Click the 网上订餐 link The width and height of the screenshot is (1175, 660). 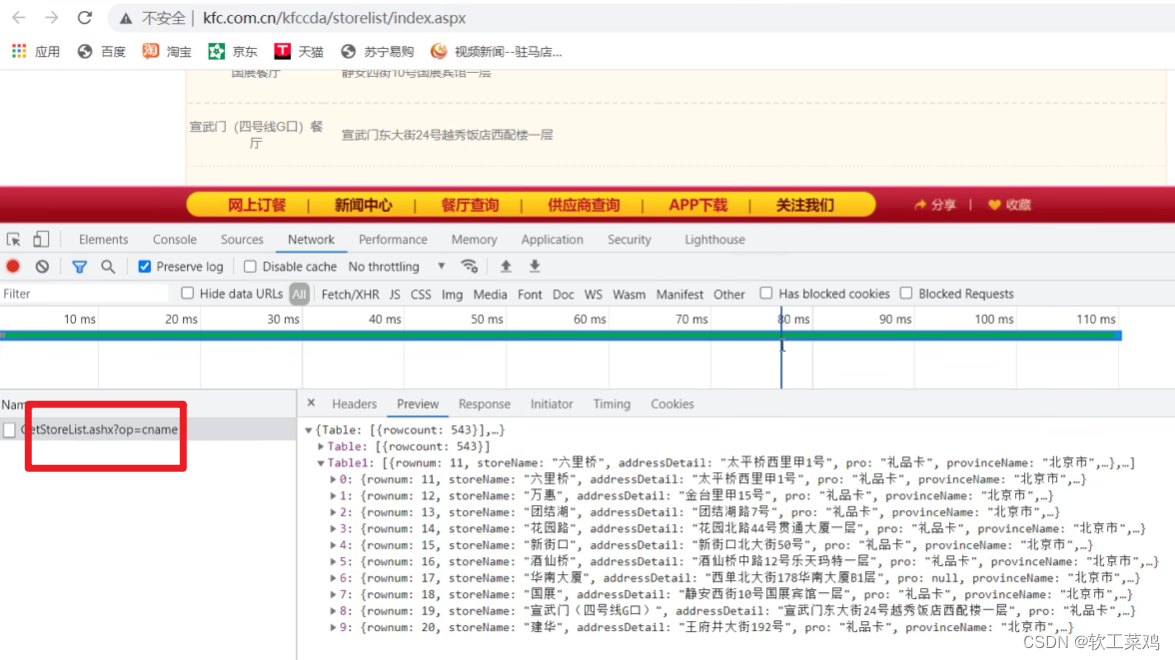click(x=256, y=205)
